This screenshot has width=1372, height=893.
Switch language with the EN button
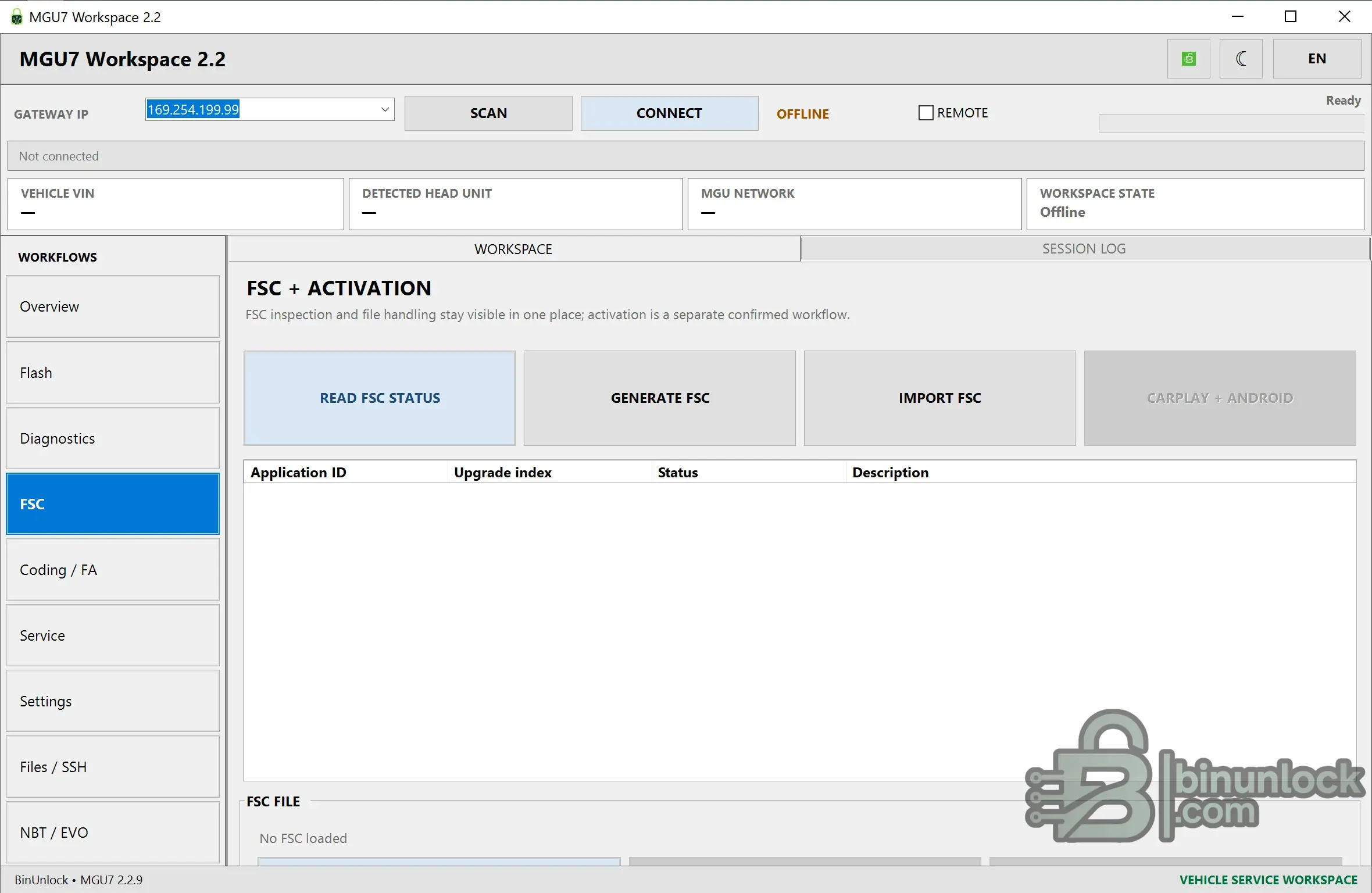(x=1317, y=59)
